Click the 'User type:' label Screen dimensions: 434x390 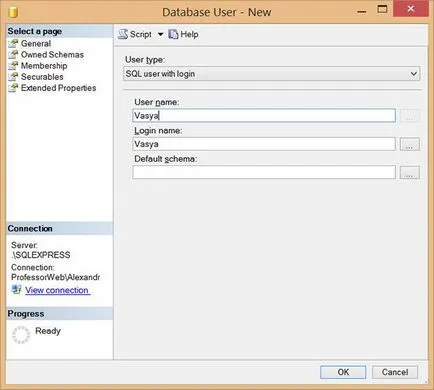(x=145, y=60)
